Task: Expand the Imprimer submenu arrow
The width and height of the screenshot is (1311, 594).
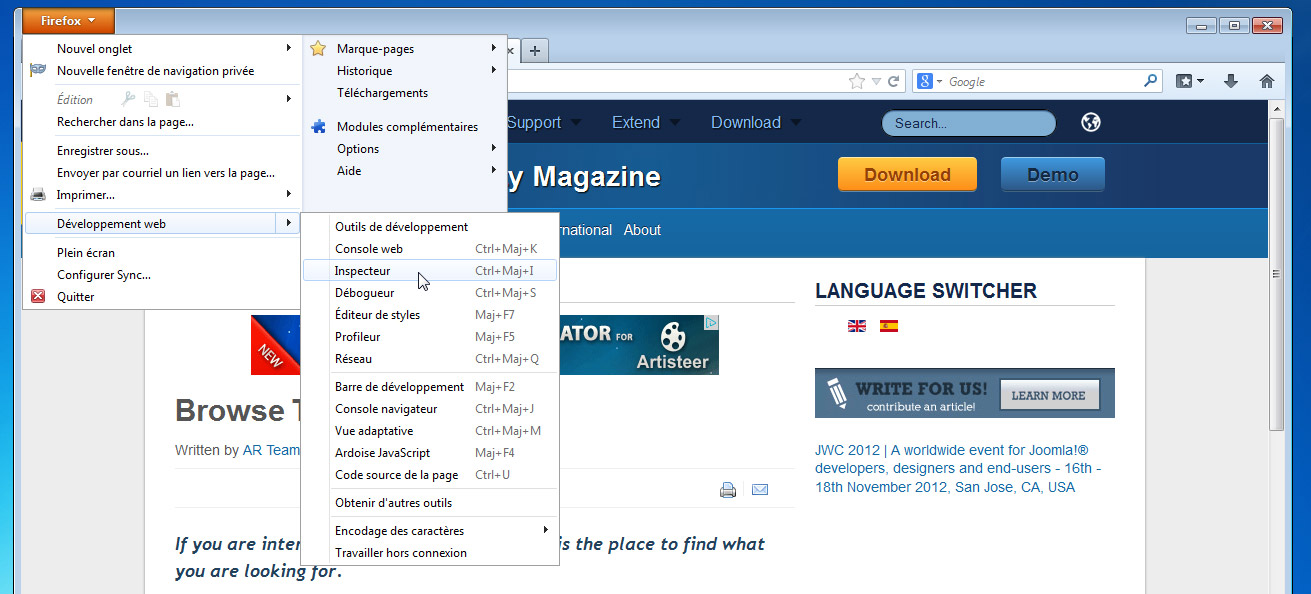Action: point(289,194)
